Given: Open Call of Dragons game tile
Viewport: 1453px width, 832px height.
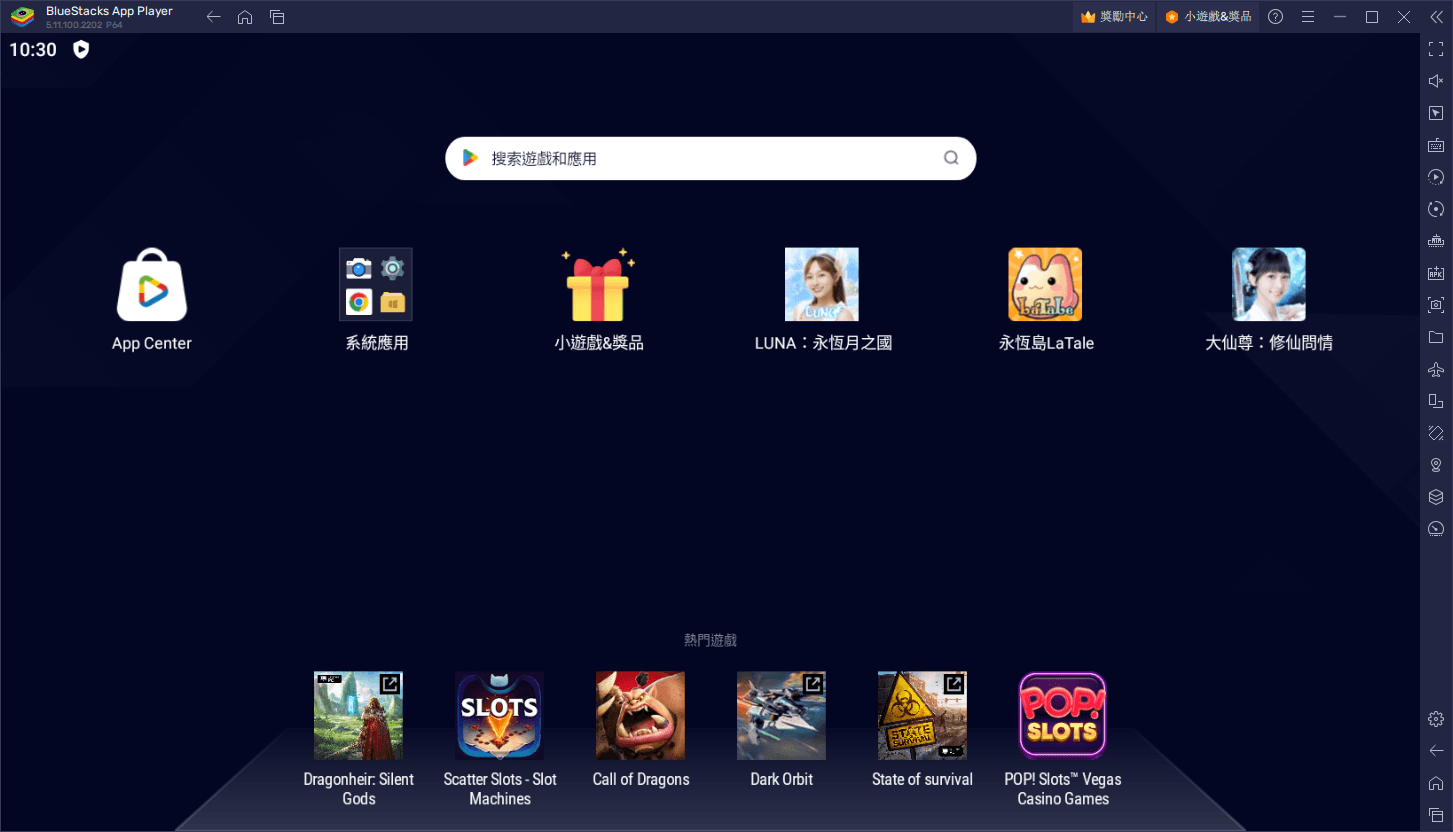Looking at the screenshot, I should [641, 729].
